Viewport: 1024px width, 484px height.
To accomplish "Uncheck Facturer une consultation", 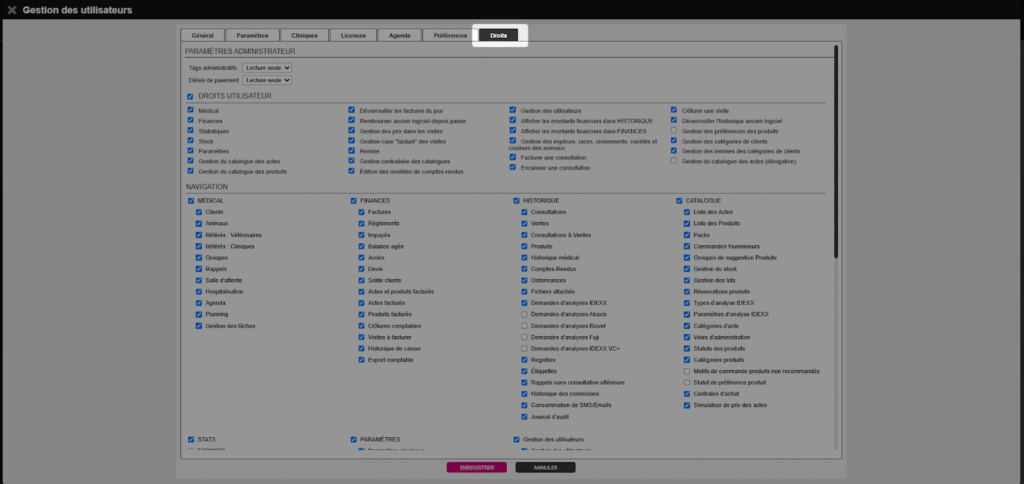I will (512, 157).
